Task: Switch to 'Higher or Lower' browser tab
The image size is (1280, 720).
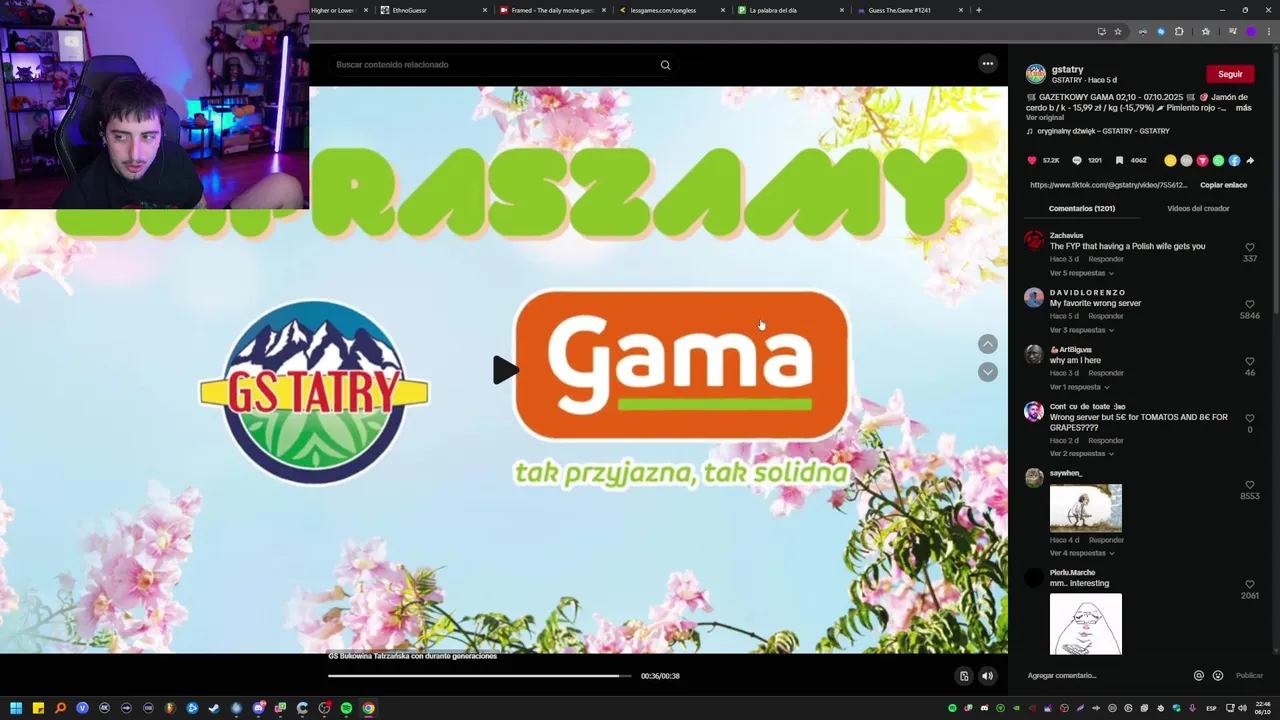Action: point(334,10)
